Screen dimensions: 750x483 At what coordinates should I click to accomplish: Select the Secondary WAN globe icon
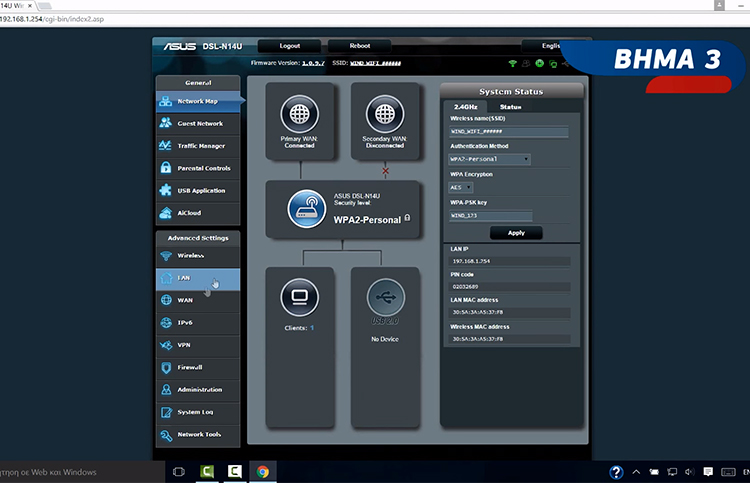click(385, 114)
